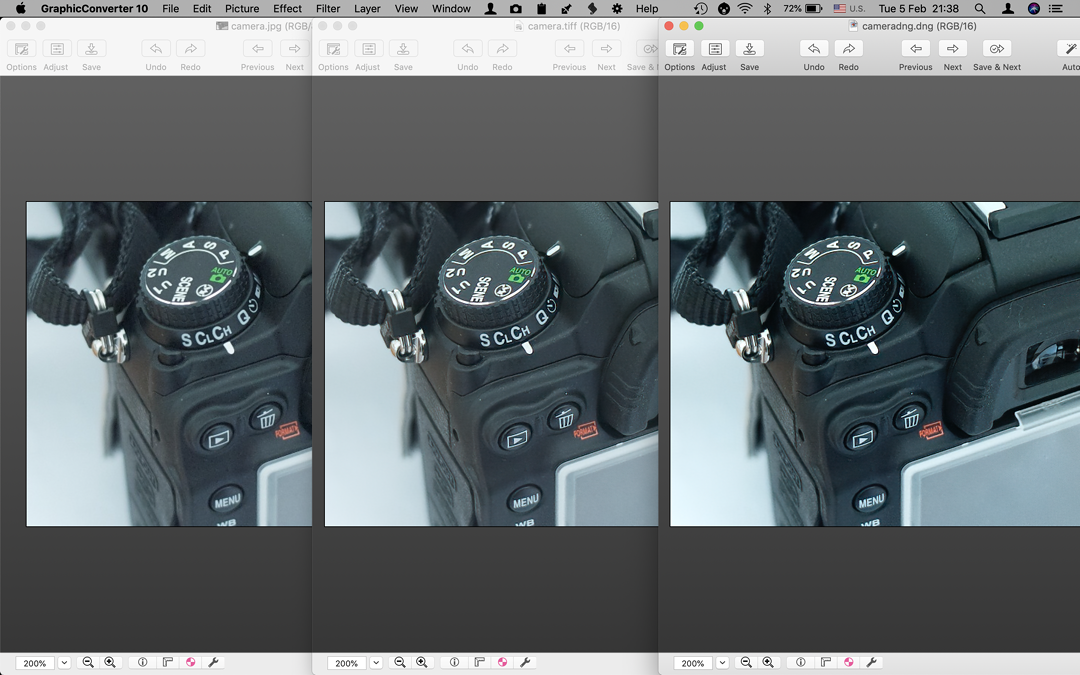Click Redo in the camera.jpg window
Viewport: 1080px width, 675px height.
(x=190, y=49)
